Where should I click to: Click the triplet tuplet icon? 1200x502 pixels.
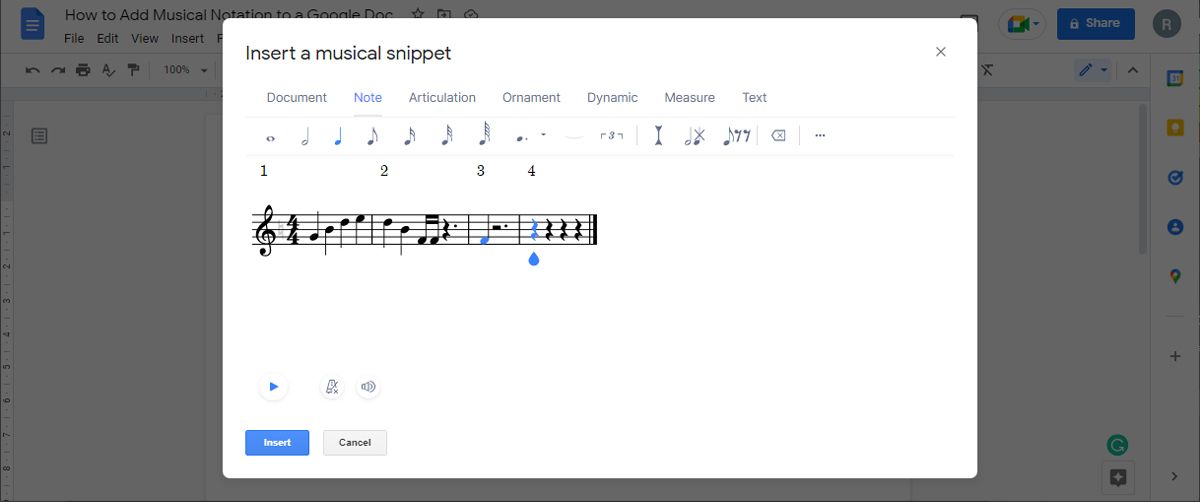tap(611, 136)
